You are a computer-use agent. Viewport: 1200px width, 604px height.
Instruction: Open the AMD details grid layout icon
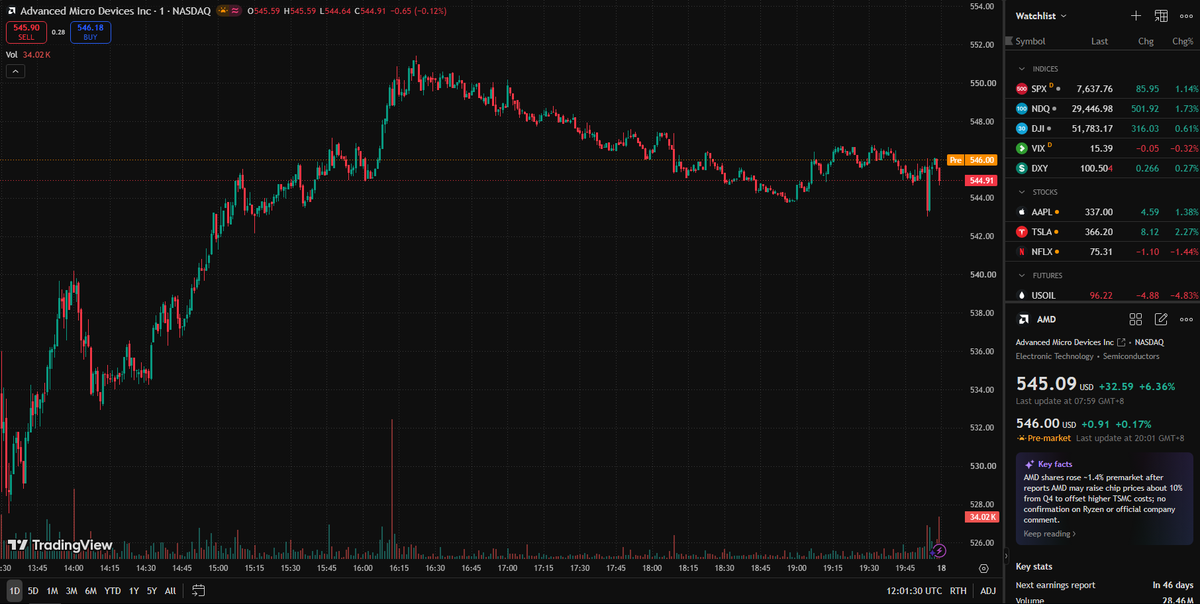(1135, 319)
